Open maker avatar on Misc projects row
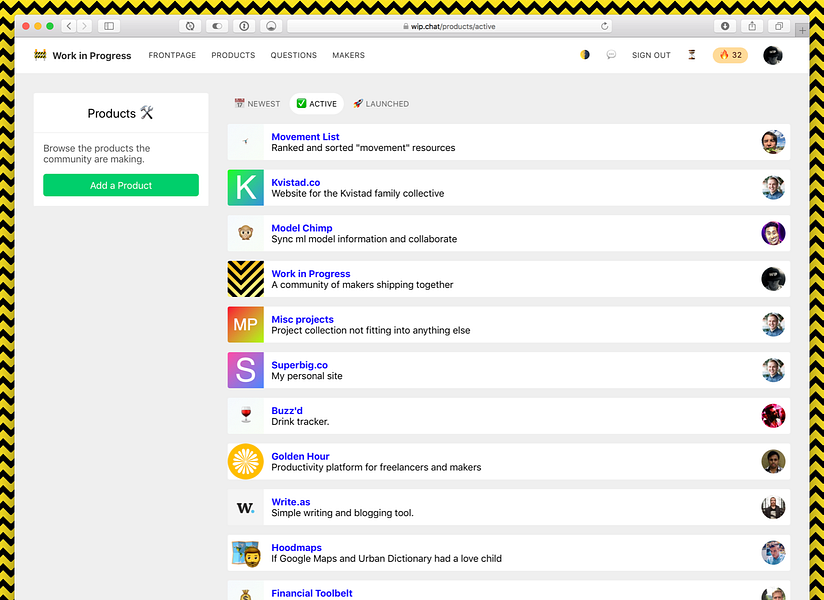Screen dimensions: 824x600 (x=773, y=324)
